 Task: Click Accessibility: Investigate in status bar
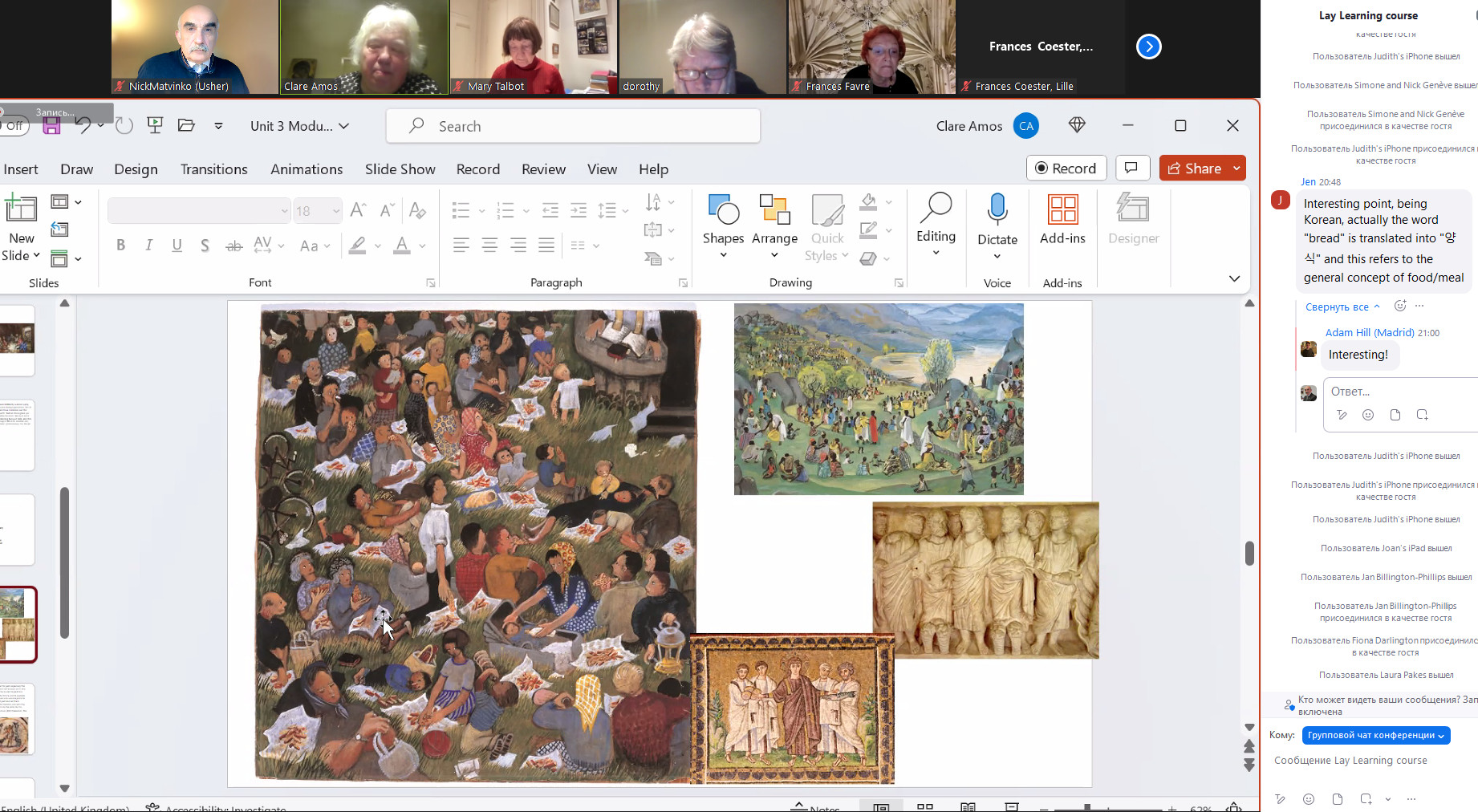pos(216,808)
